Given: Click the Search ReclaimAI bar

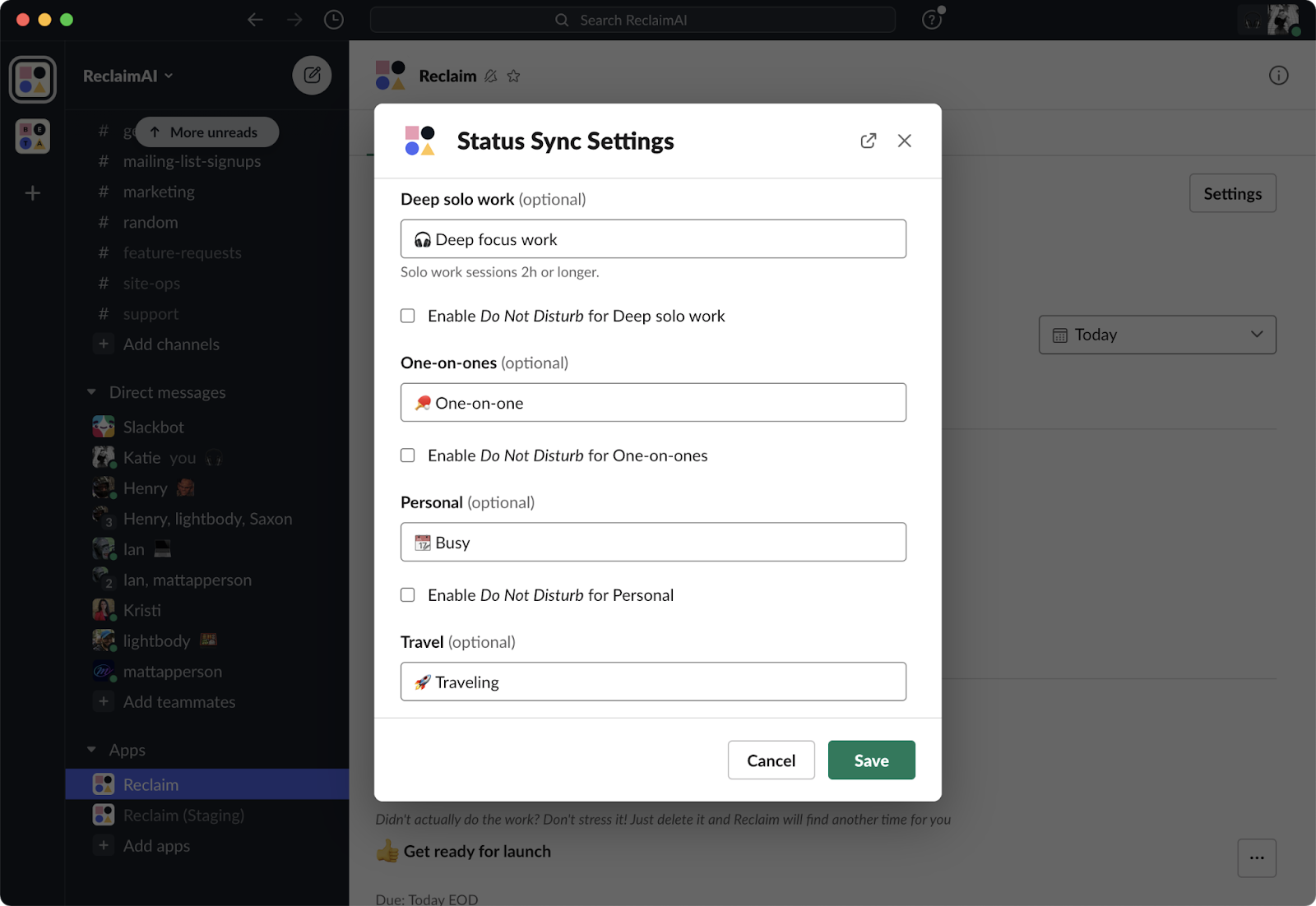Looking at the screenshot, I should [x=633, y=20].
